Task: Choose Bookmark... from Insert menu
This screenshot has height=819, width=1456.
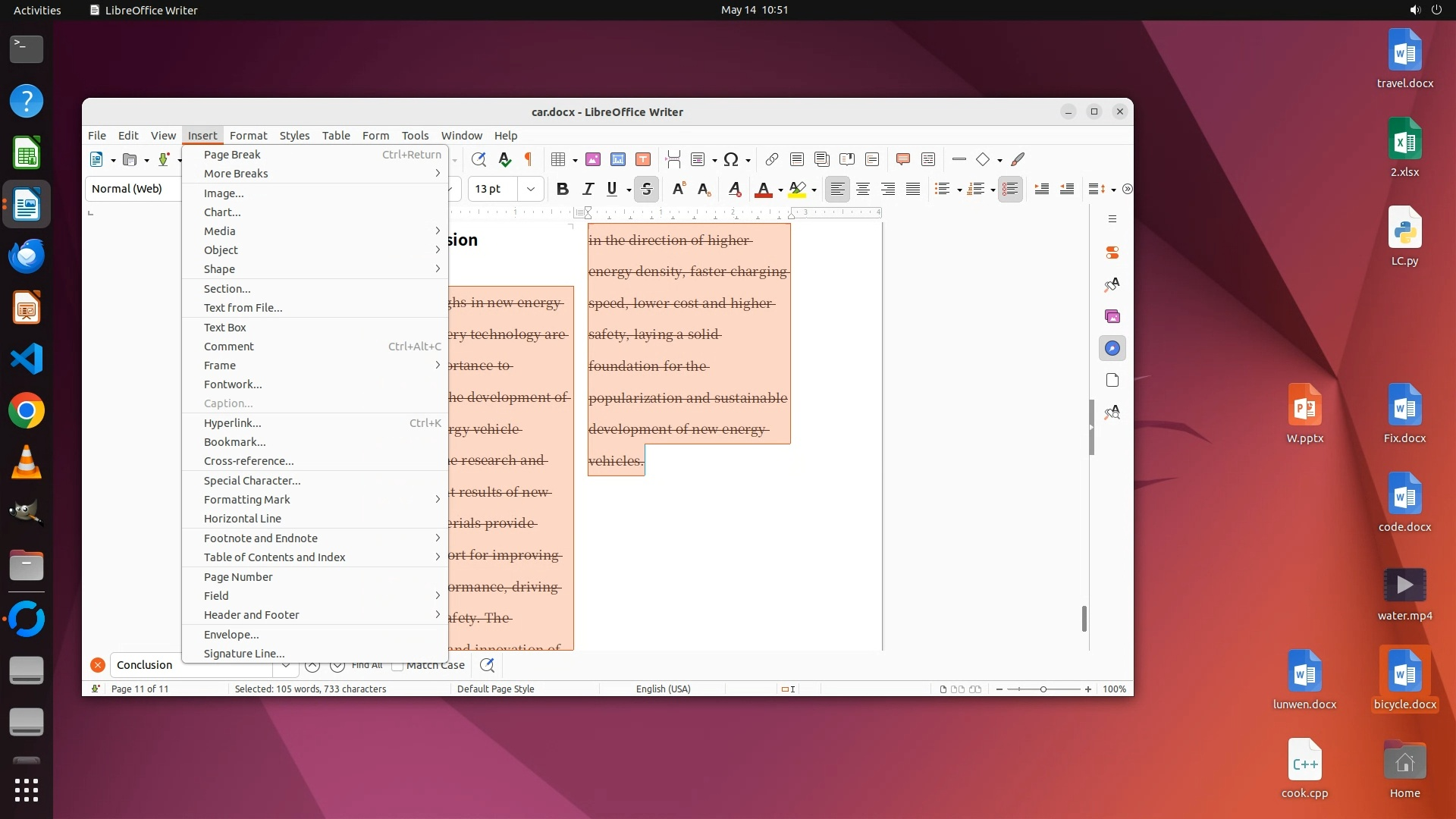Action: pos(235,442)
